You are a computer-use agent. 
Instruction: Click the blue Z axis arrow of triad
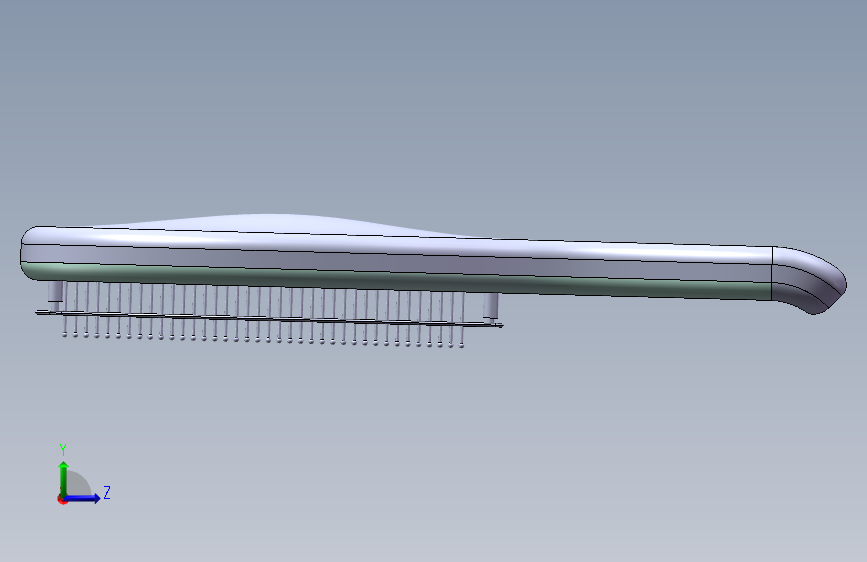coord(83,498)
